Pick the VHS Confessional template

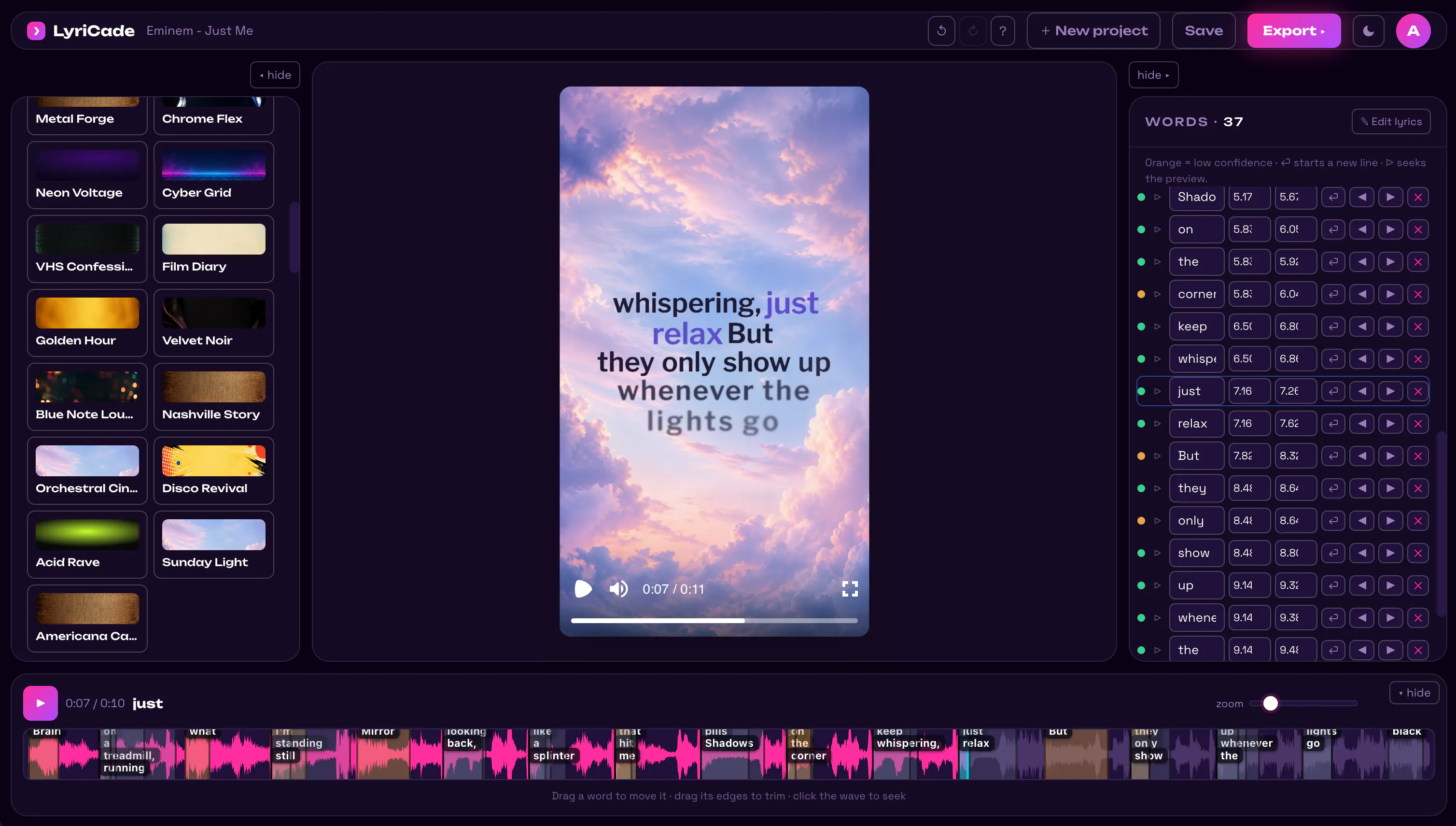click(87, 249)
